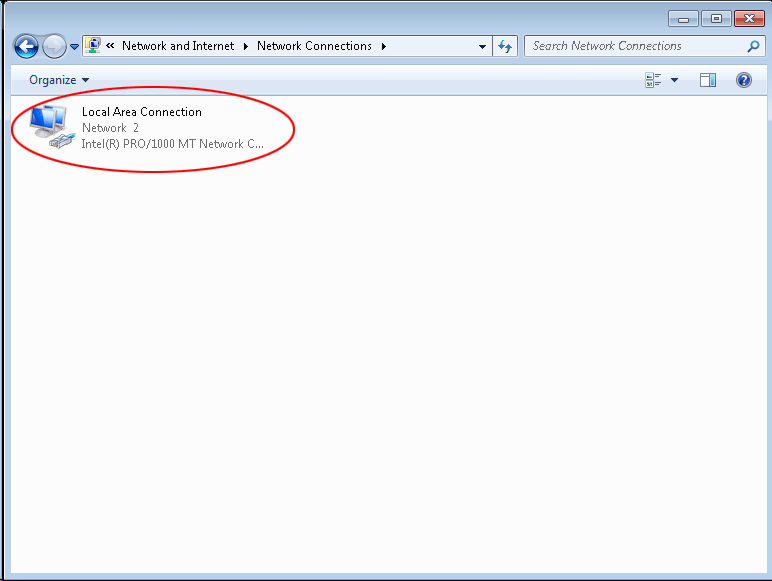This screenshot has height=581, width=772.
Task: Maximize the Network Connections window
Action: [x=716, y=19]
